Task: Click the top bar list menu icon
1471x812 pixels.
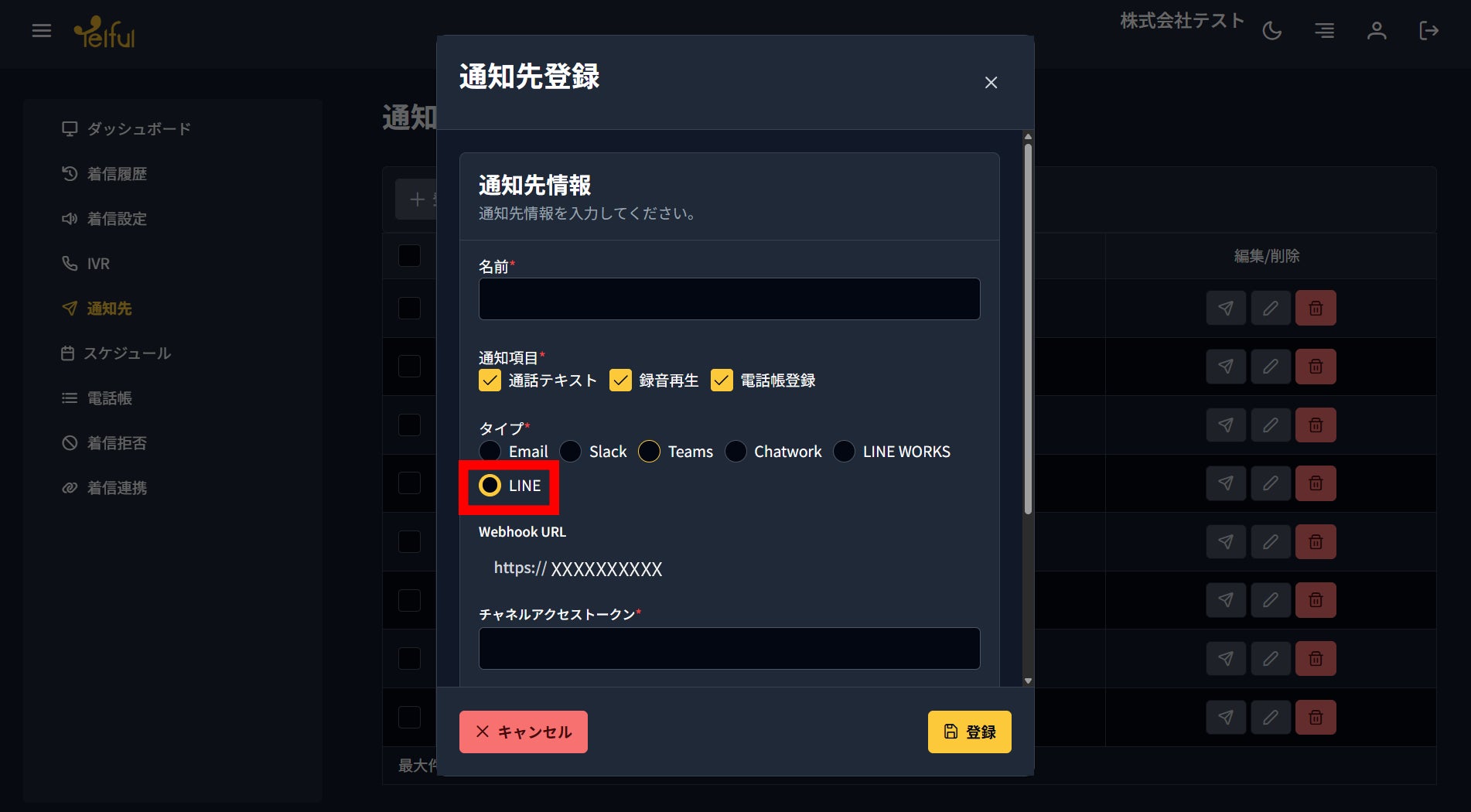Action: (1325, 31)
